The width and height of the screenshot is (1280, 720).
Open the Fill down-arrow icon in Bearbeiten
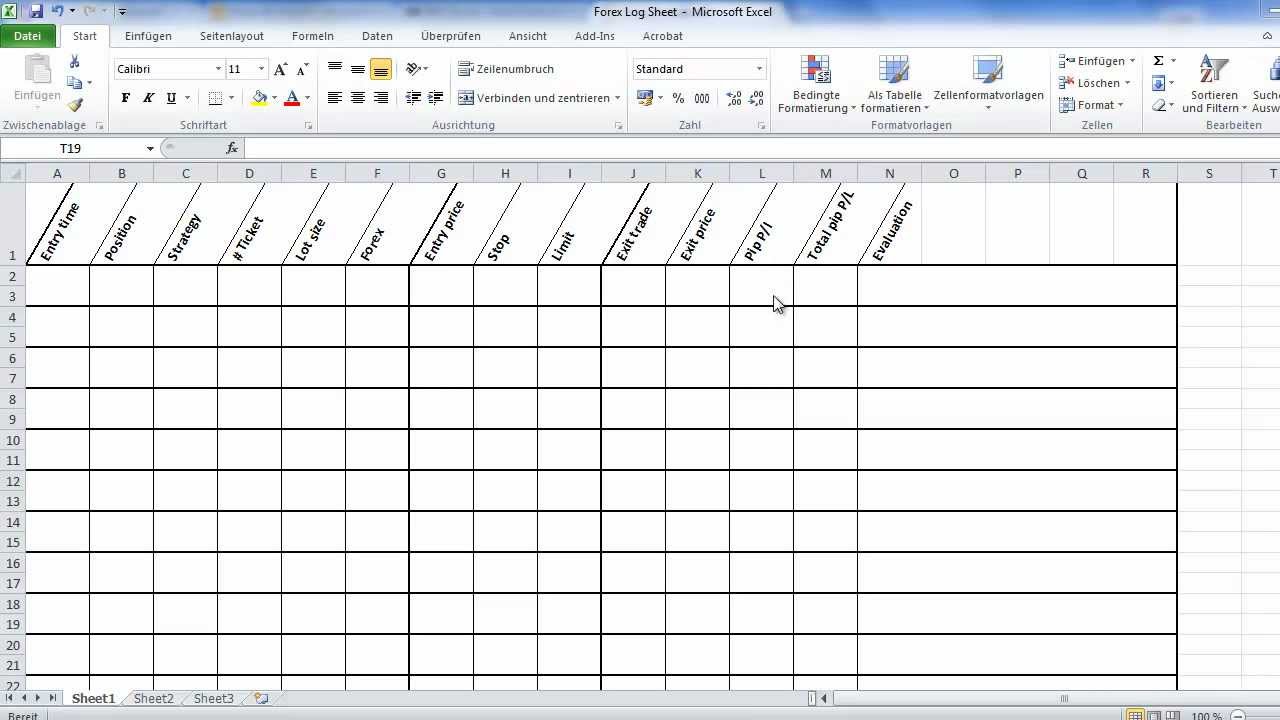tap(1159, 83)
